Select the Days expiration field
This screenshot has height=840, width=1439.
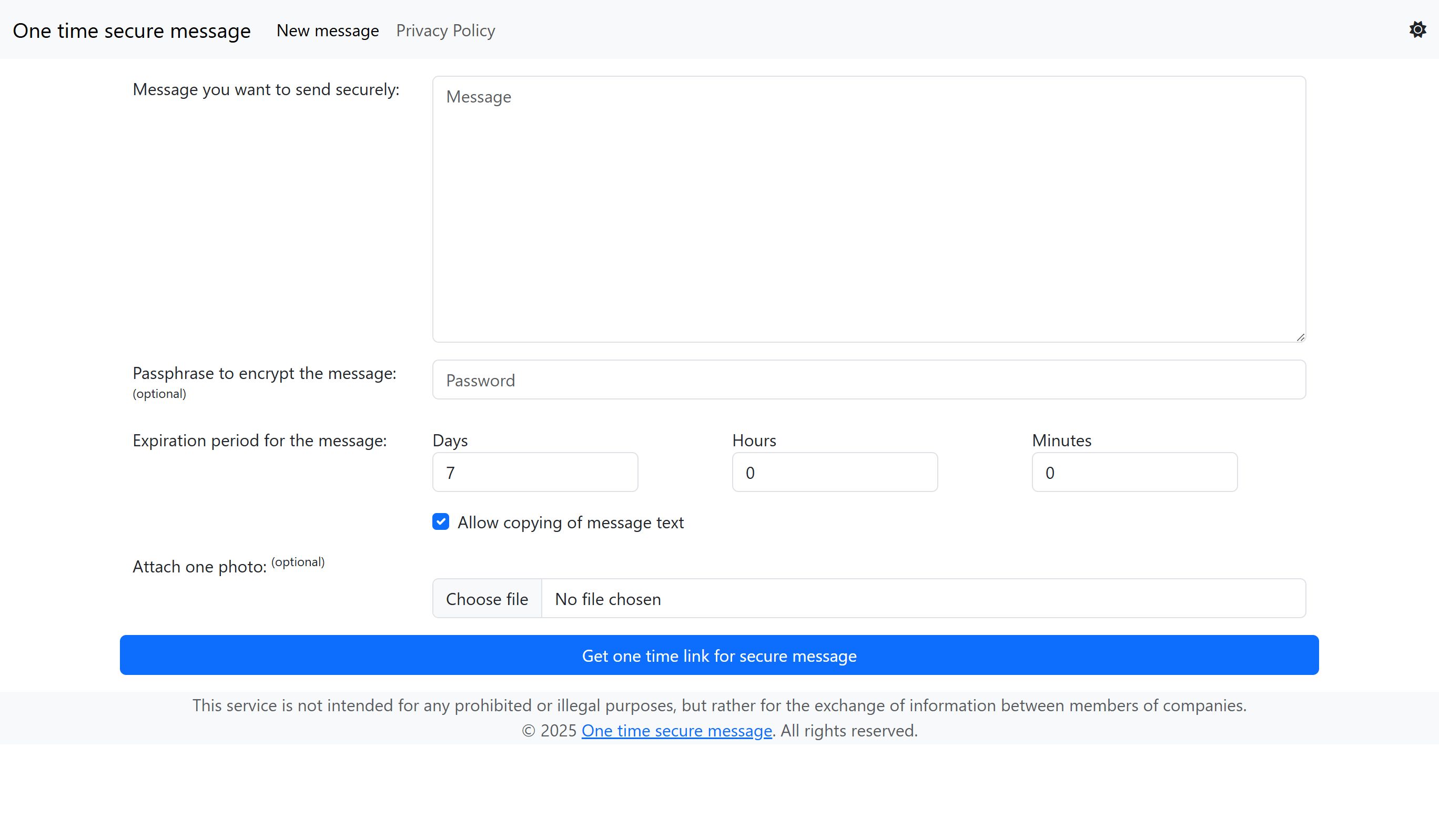[x=534, y=473]
